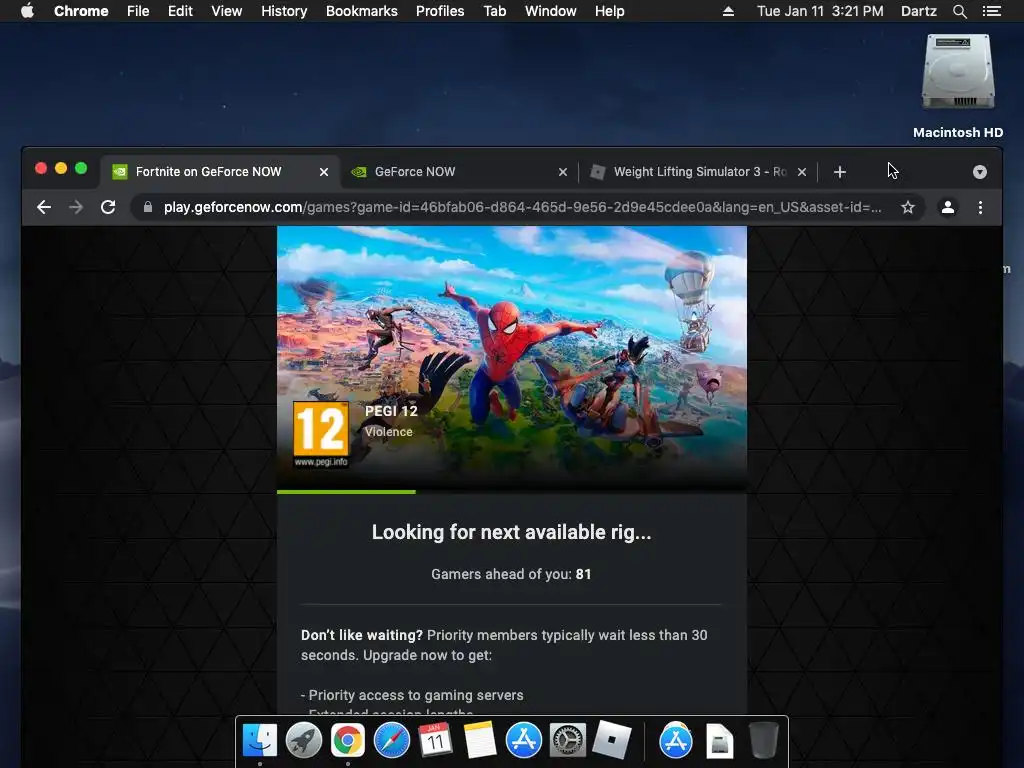Viewport: 1024px width, 768px height.
Task: Close the GeForce NOW tab
Action: click(563, 172)
